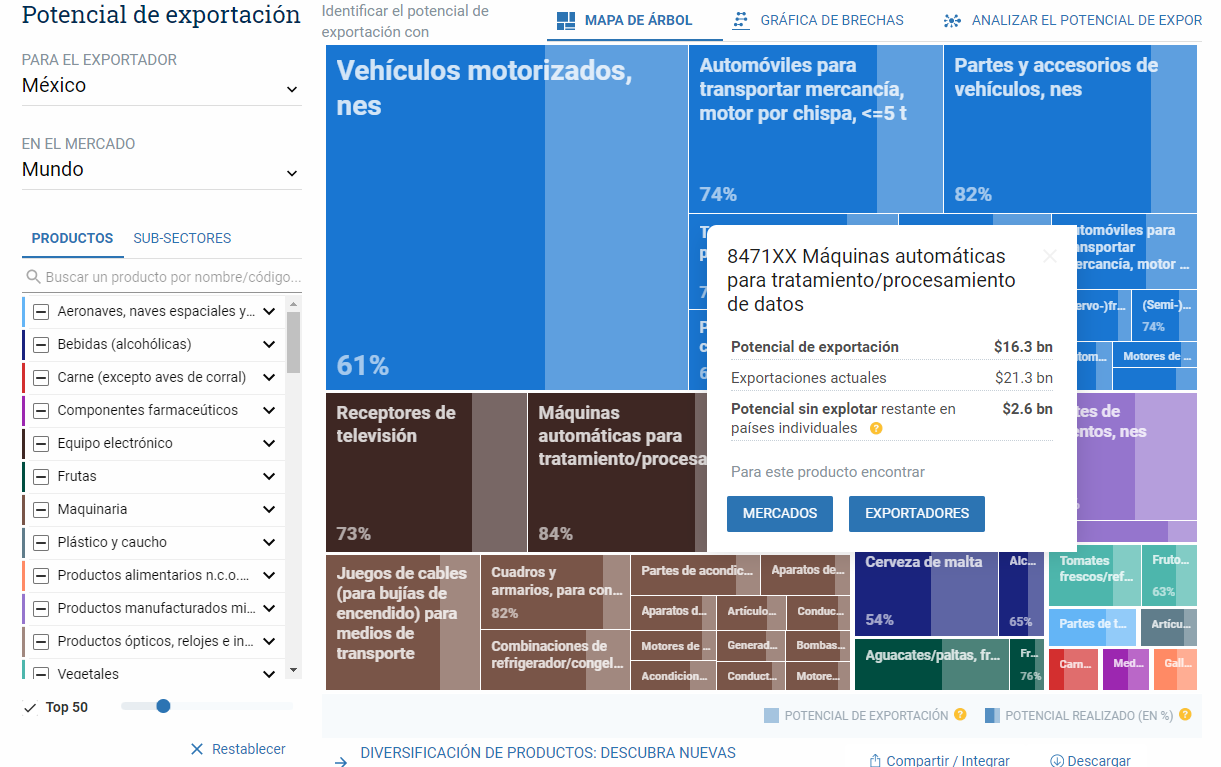
Task: Click the Descargar download icon
Action: (1057, 761)
